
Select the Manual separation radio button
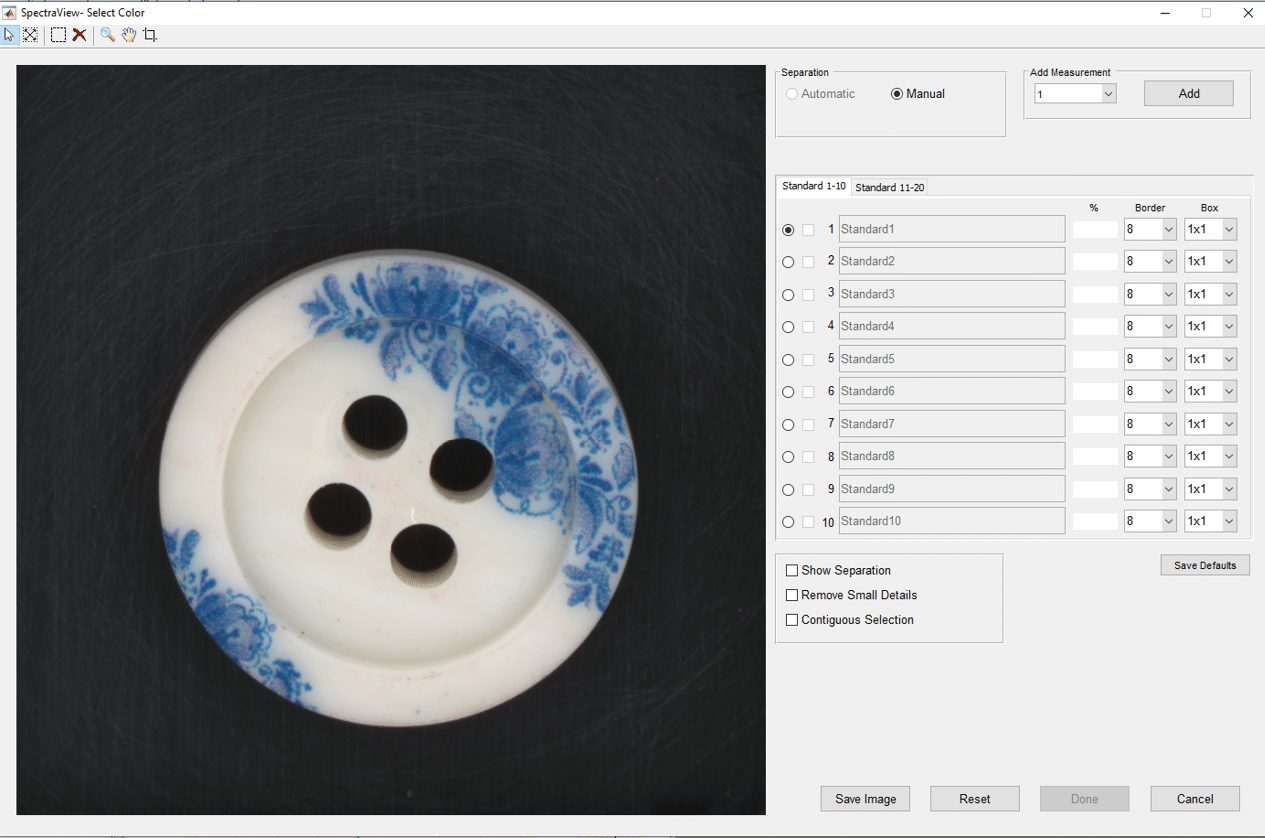pyautogui.click(x=897, y=94)
